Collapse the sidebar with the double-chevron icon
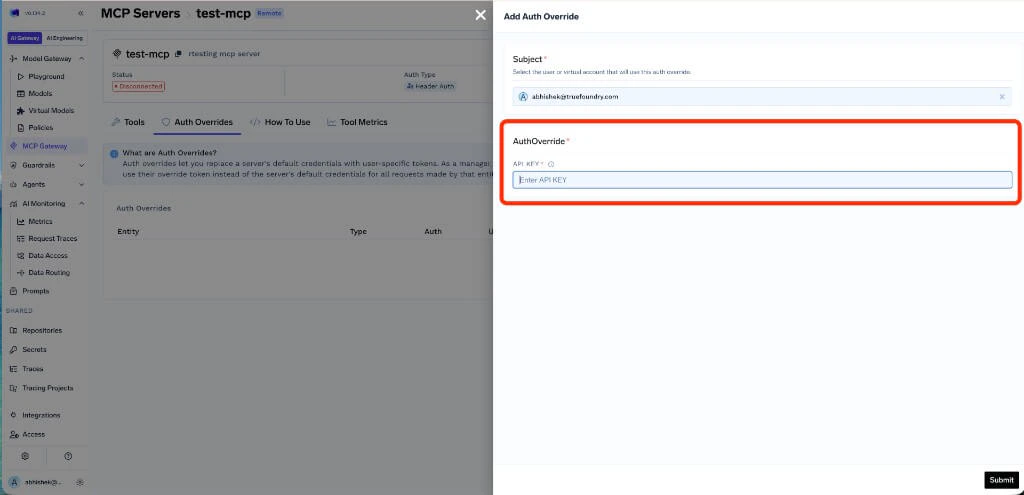The height and width of the screenshot is (495, 1024). 80,13
